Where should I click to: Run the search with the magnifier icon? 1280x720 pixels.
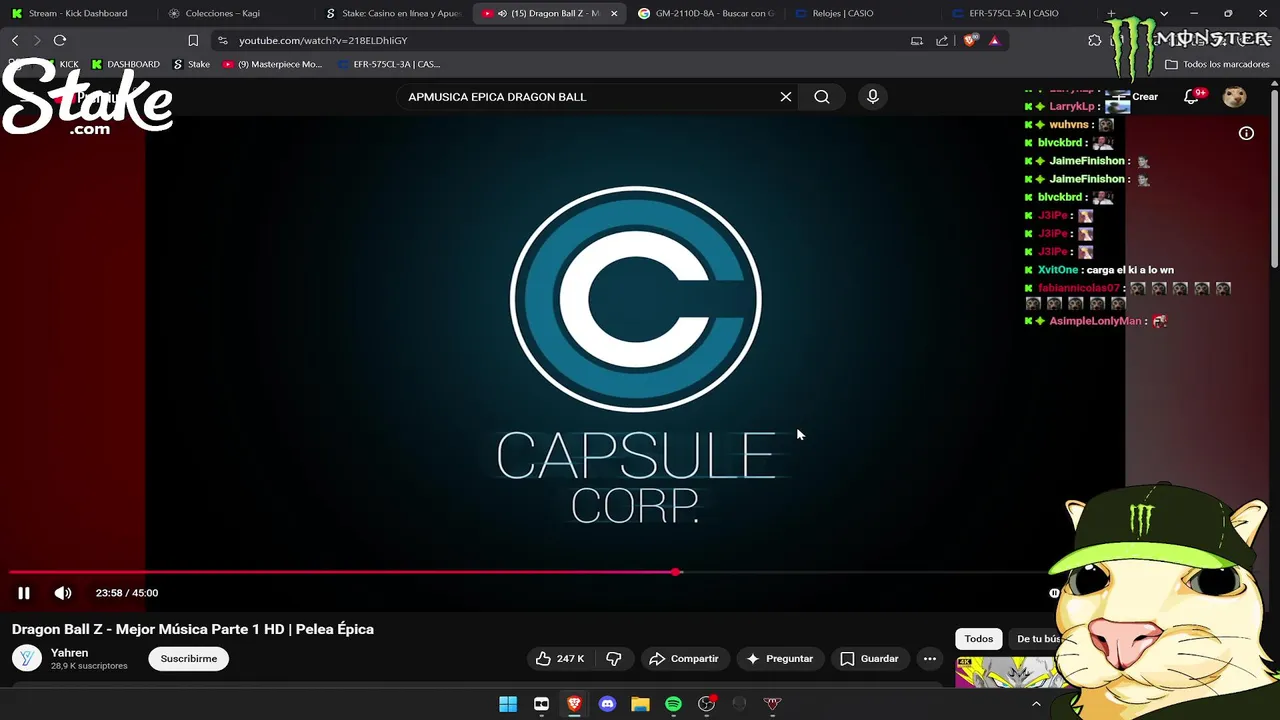[822, 97]
